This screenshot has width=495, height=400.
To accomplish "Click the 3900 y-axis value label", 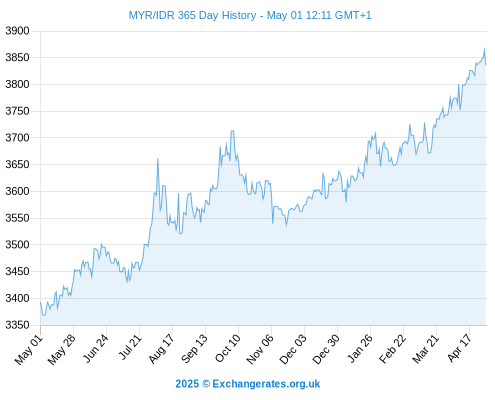I will (x=17, y=31).
